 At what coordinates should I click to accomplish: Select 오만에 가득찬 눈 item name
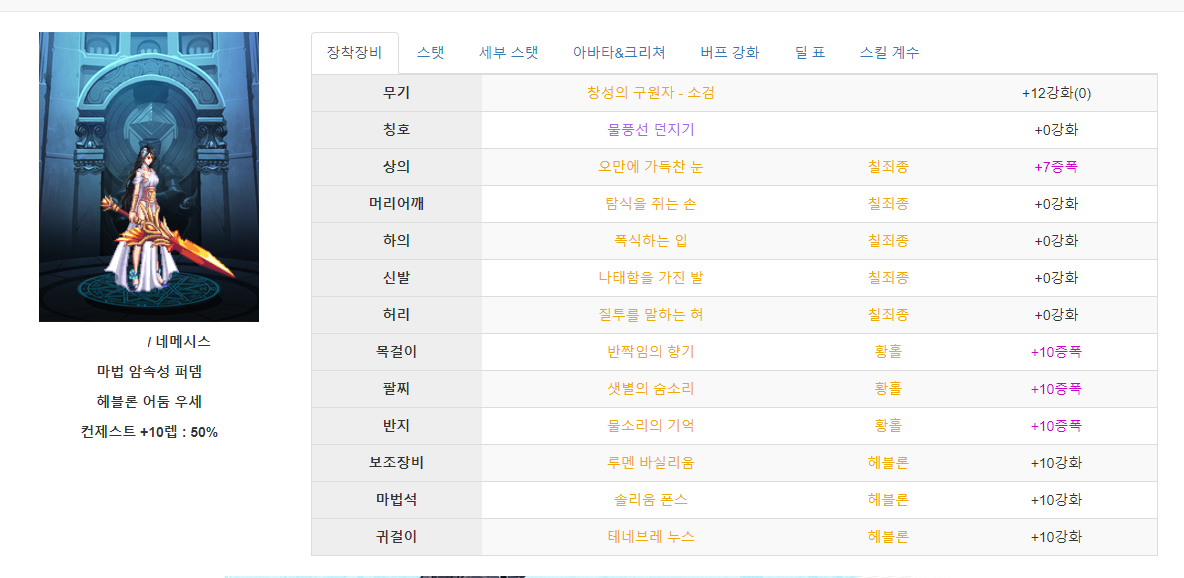pyautogui.click(x=651, y=167)
